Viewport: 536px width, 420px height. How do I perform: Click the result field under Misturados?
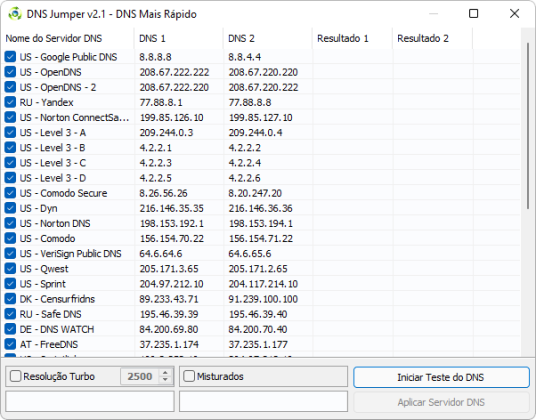264,402
